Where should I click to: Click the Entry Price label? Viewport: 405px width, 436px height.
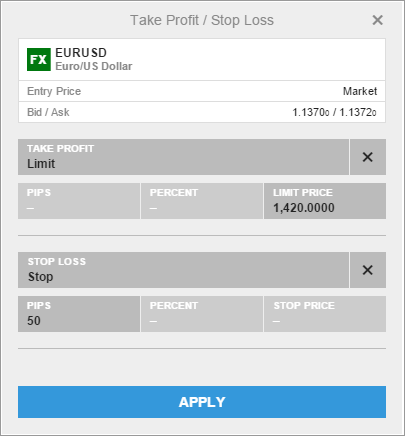point(54,91)
